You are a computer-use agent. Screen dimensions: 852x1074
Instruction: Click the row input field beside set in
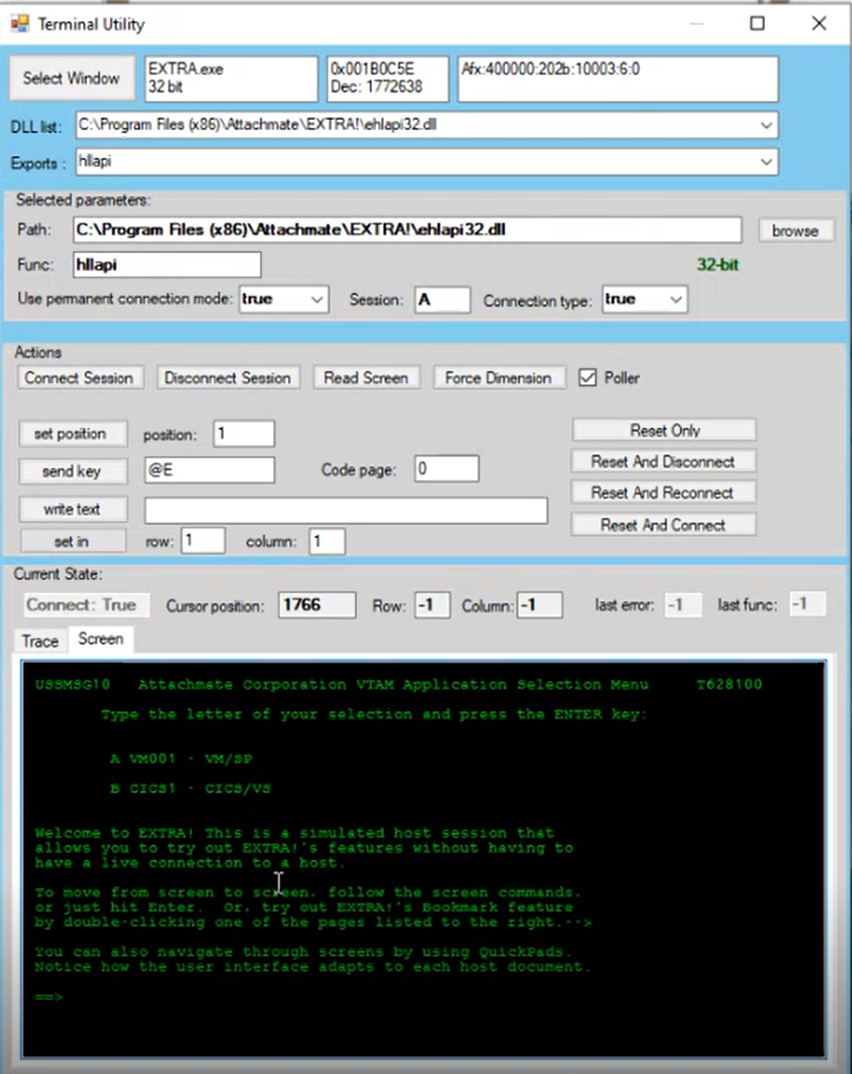point(203,541)
